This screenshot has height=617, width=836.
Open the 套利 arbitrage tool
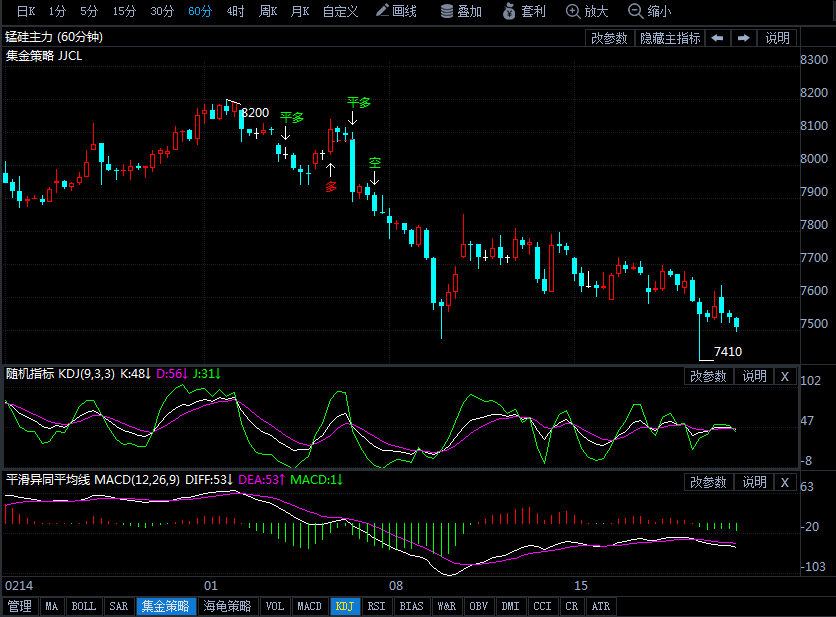tap(524, 11)
